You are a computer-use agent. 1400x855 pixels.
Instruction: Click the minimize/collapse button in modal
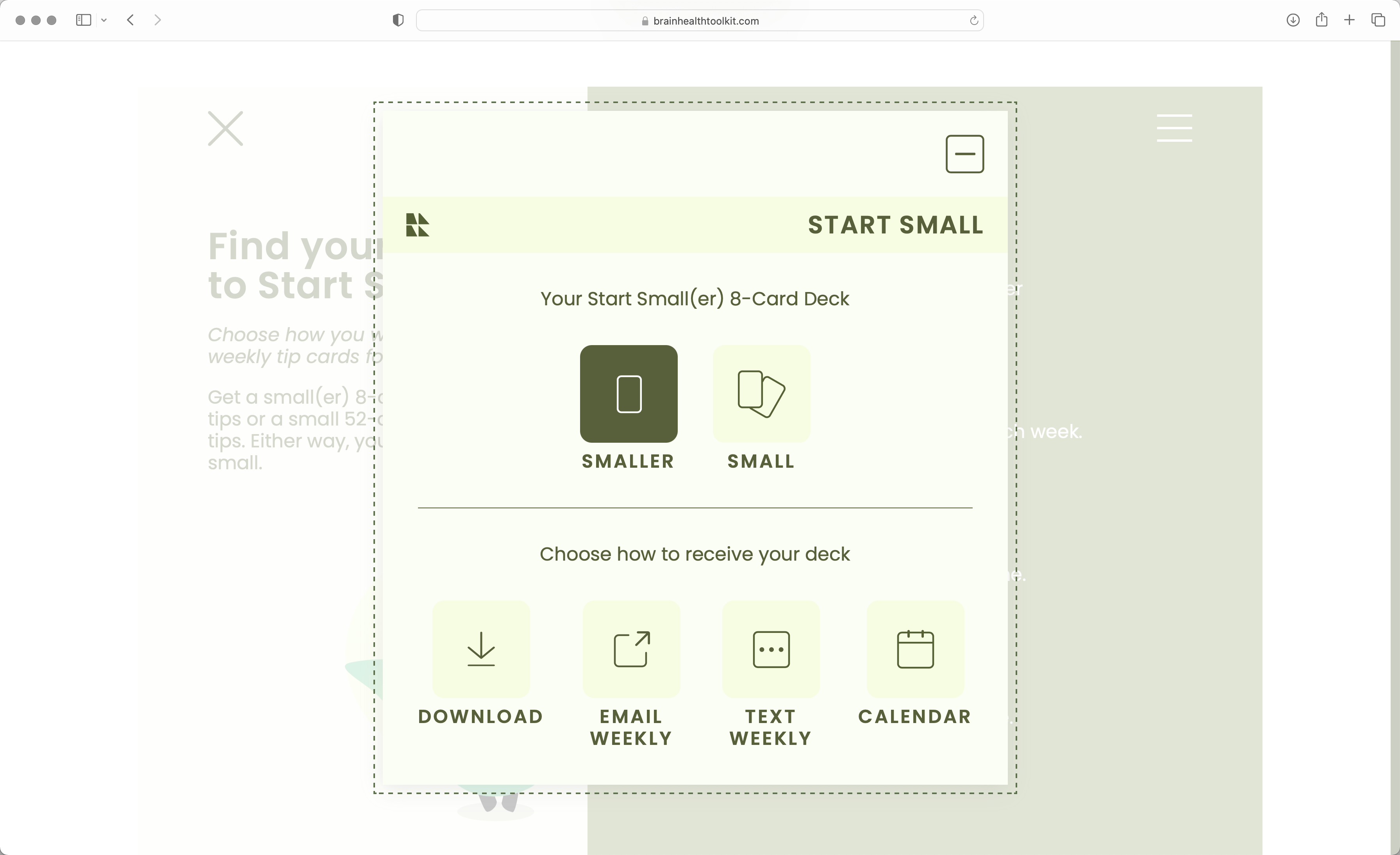point(964,154)
